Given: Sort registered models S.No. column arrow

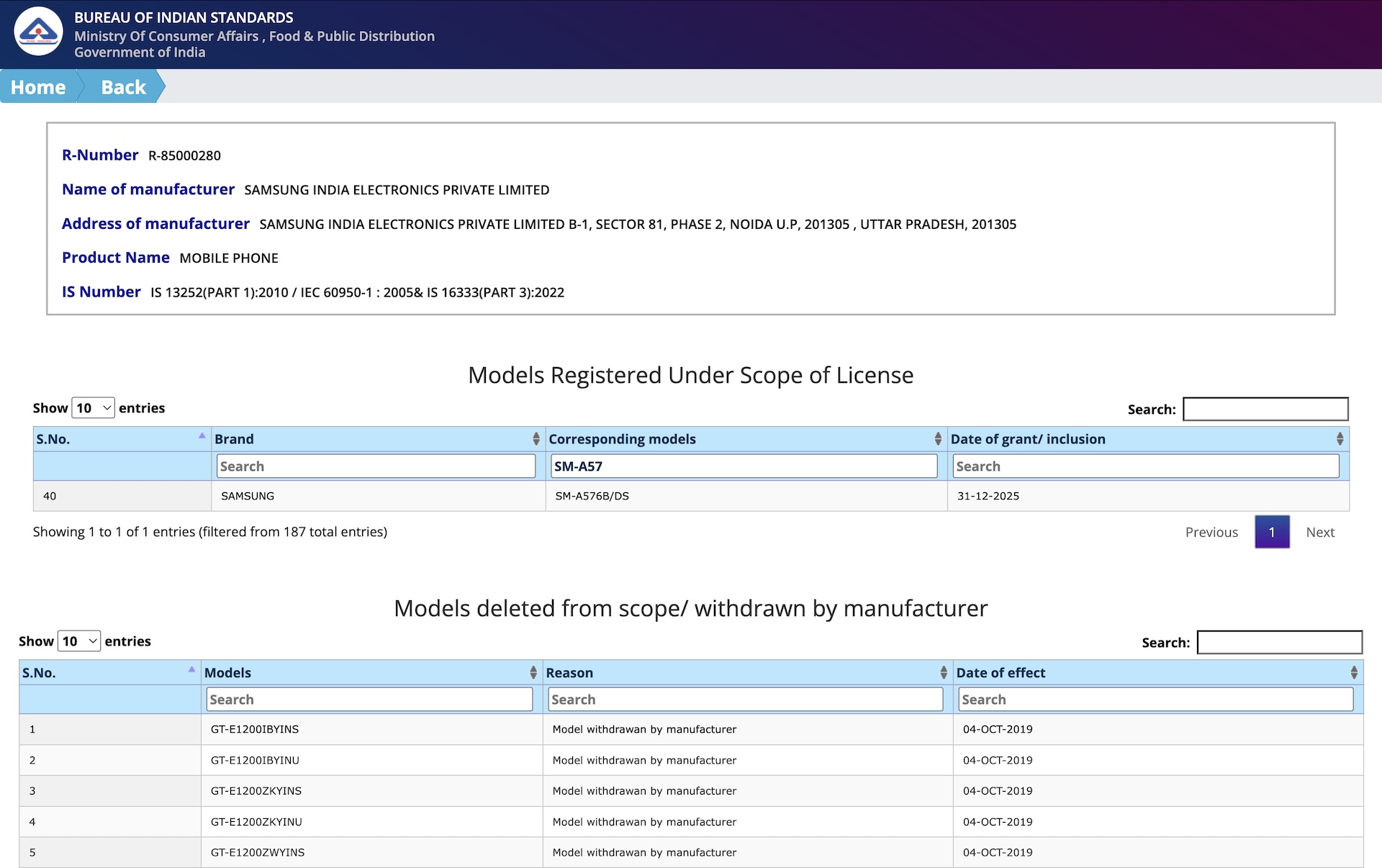Looking at the screenshot, I should point(202,437).
